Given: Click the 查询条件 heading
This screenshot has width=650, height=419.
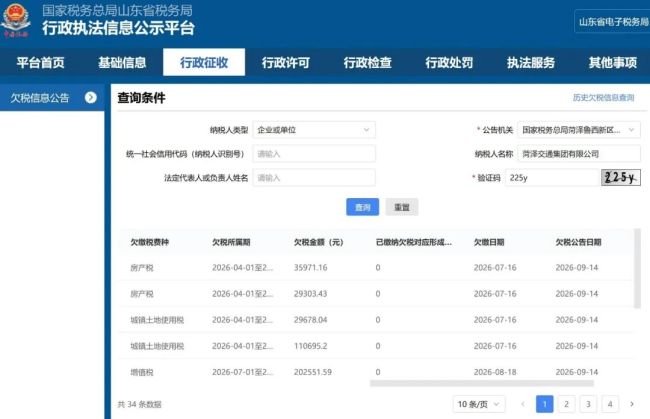Looking at the screenshot, I should tap(141, 98).
